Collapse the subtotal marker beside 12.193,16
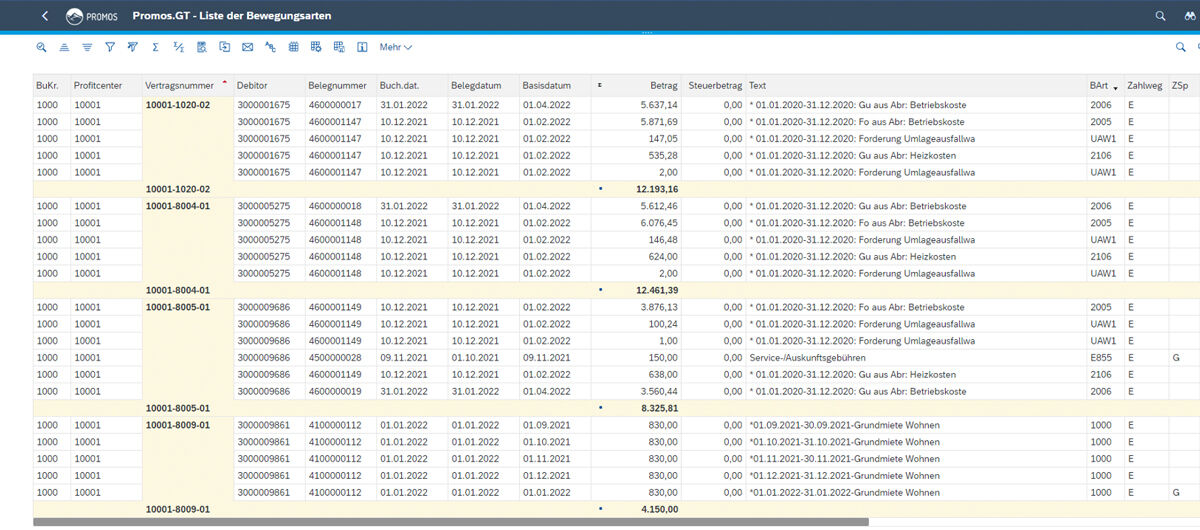 click(600, 188)
